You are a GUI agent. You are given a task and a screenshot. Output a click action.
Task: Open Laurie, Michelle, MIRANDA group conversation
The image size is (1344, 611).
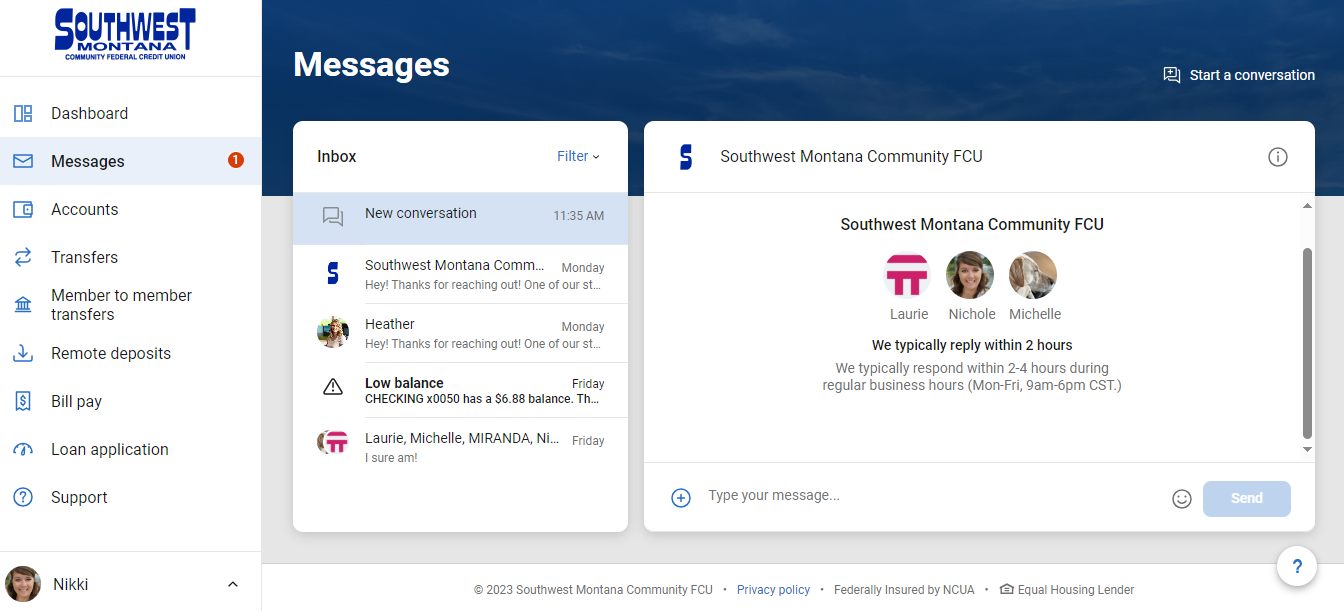[460, 447]
